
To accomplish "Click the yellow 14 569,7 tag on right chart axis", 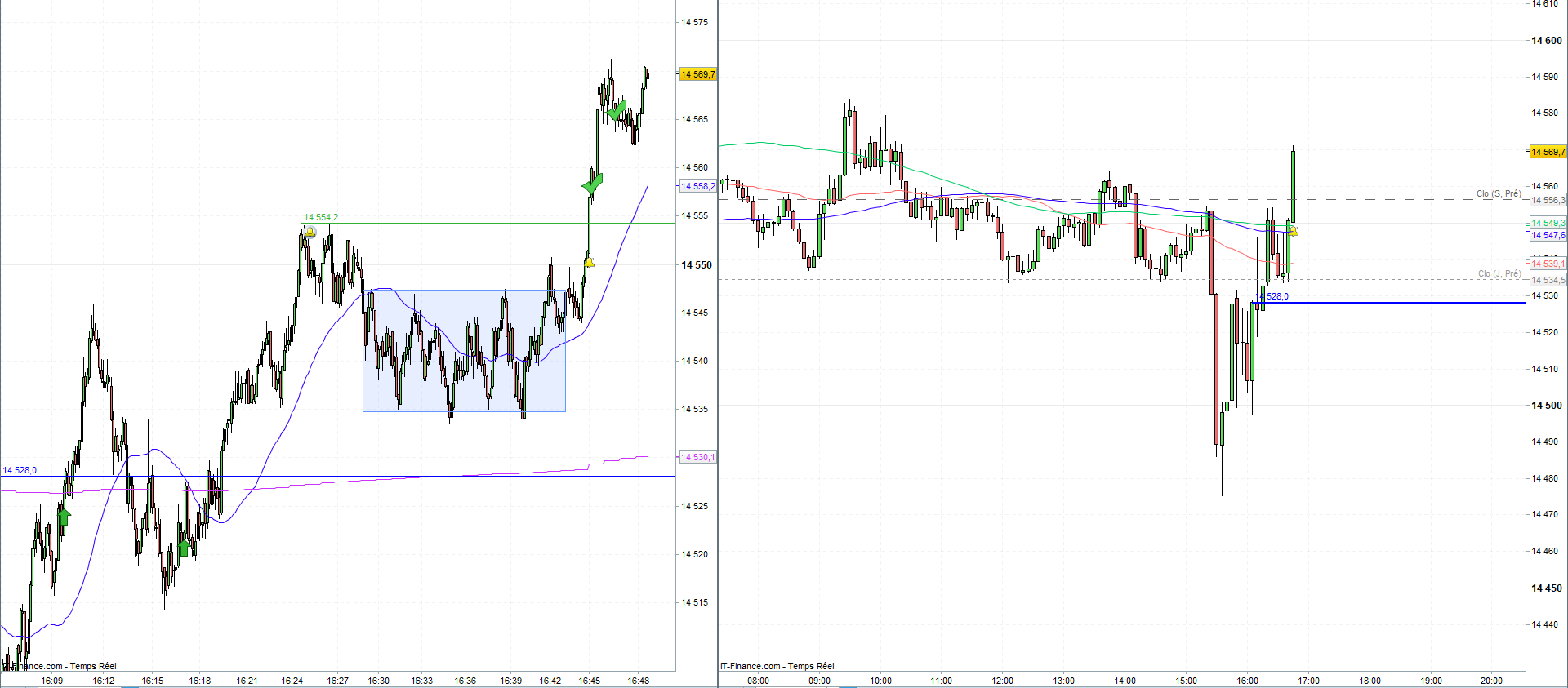I will tap(1548, 152).
